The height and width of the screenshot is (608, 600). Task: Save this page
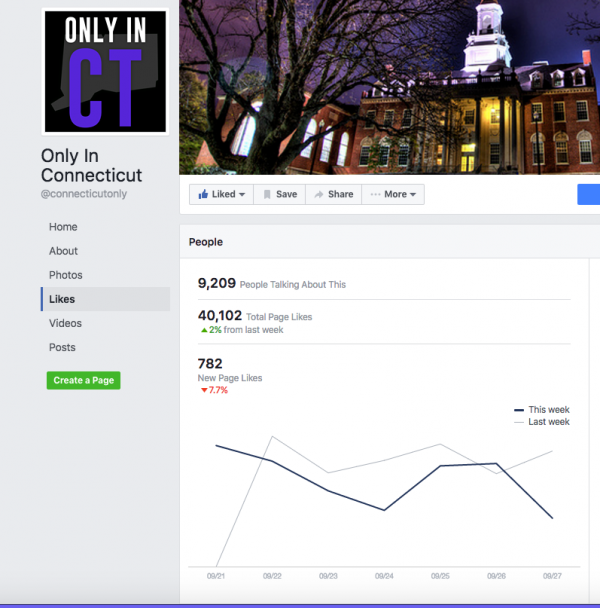tap(280, 194)
